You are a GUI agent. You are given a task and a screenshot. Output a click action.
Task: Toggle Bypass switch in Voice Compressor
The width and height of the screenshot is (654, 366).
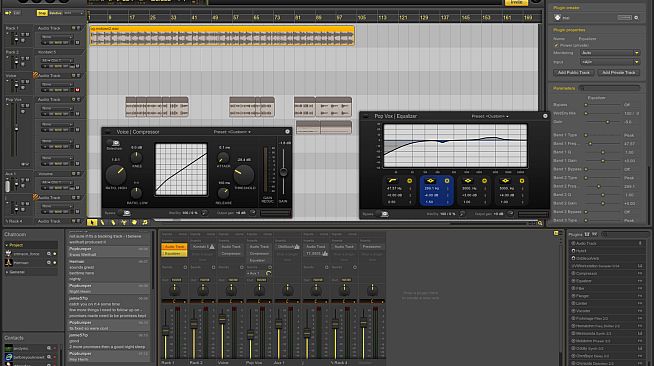point(124,213)
